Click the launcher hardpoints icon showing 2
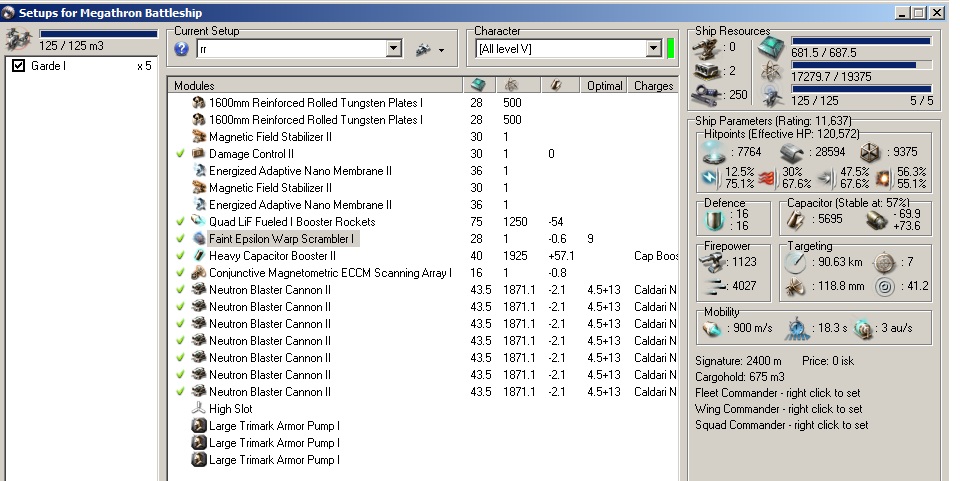Viewport: 960px width, 481px height. (x=705, y=72)
